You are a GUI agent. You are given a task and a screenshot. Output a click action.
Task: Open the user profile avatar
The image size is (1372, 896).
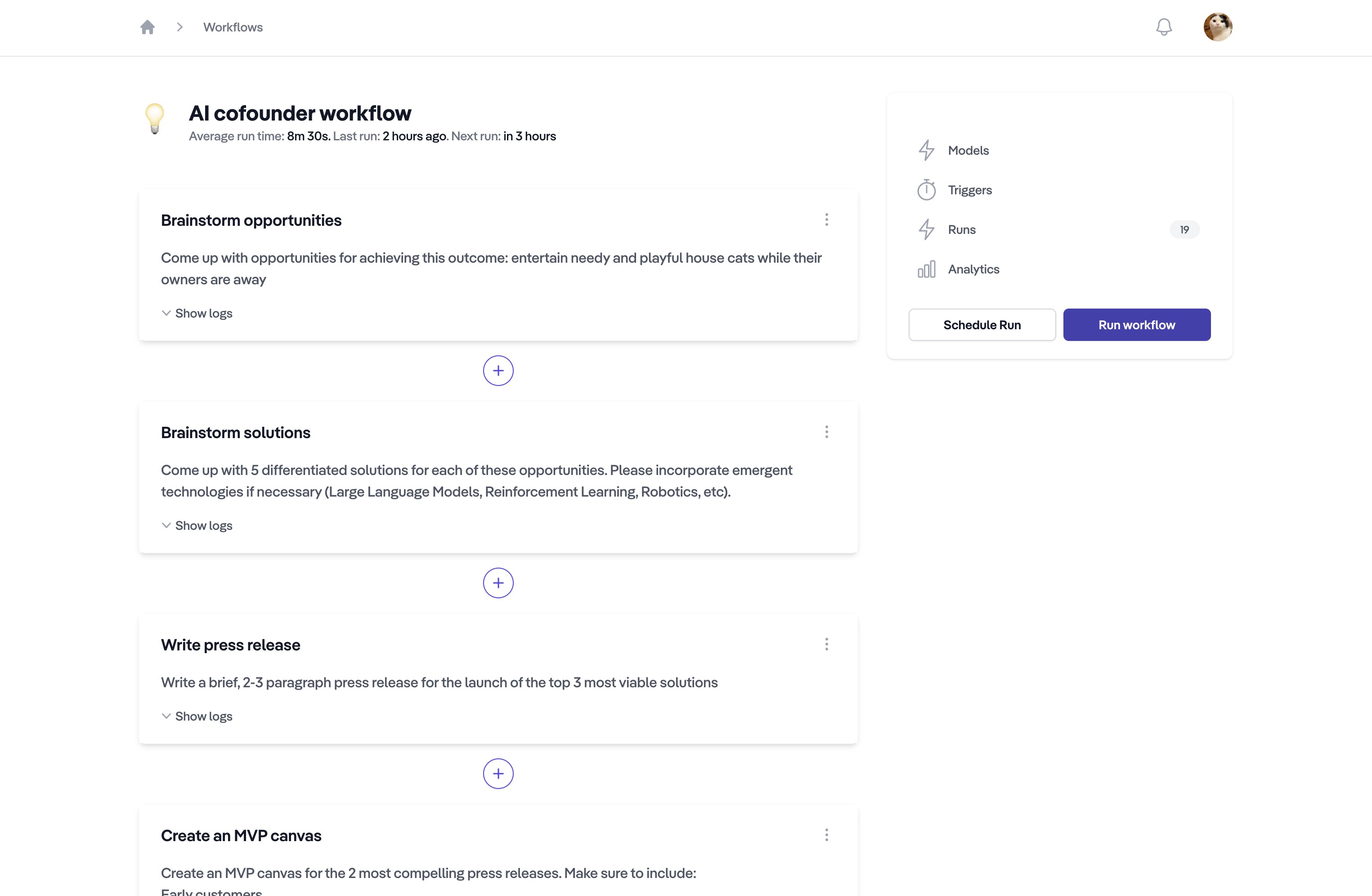pyautogui.click(x=1218, y=27)
